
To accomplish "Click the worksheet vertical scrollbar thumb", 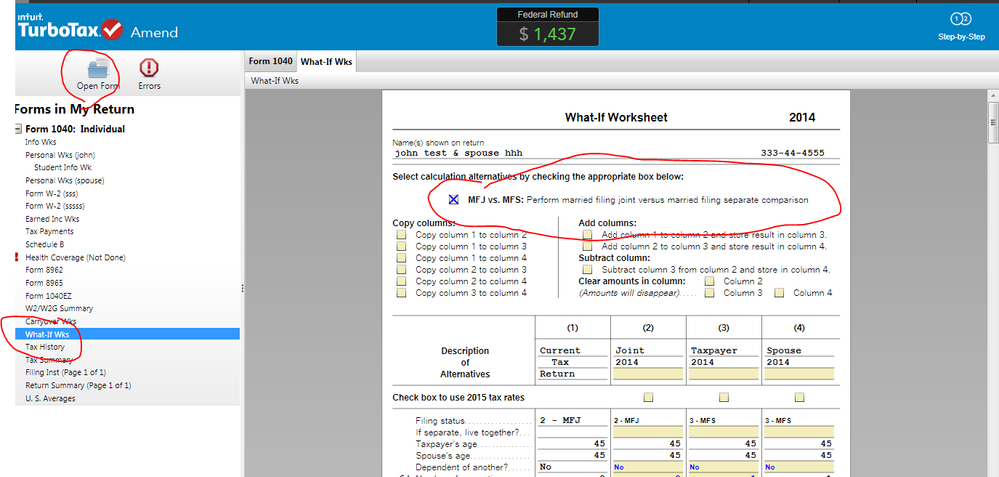I will pos(992,123).
